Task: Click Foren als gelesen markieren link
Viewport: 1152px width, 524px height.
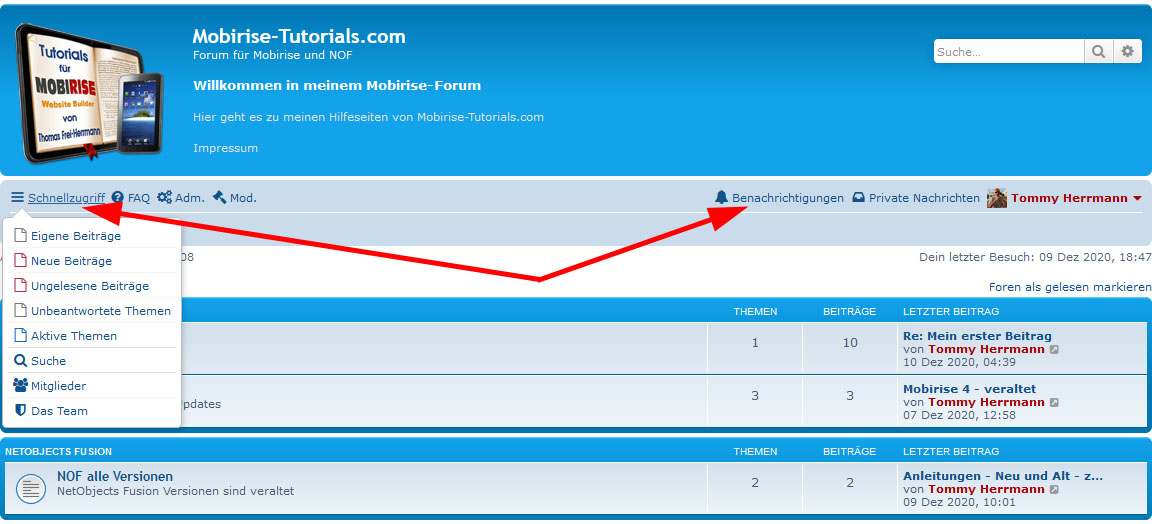Action: point(1070,287)
